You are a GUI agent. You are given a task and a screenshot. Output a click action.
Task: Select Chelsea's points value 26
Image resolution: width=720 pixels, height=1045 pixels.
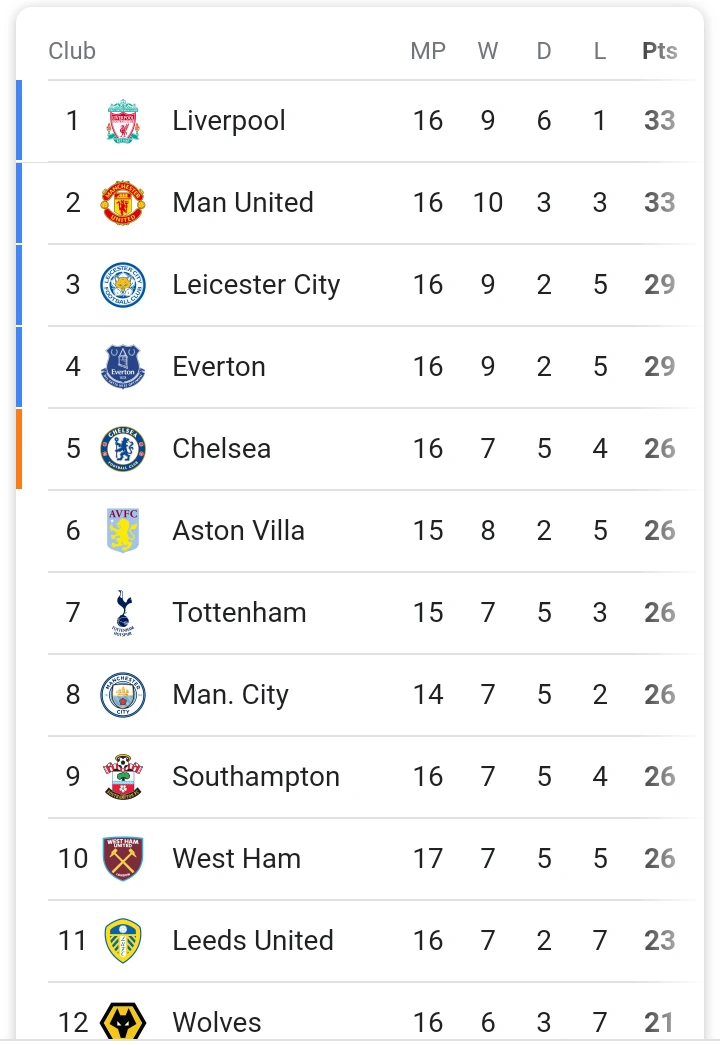coord(659,449)
